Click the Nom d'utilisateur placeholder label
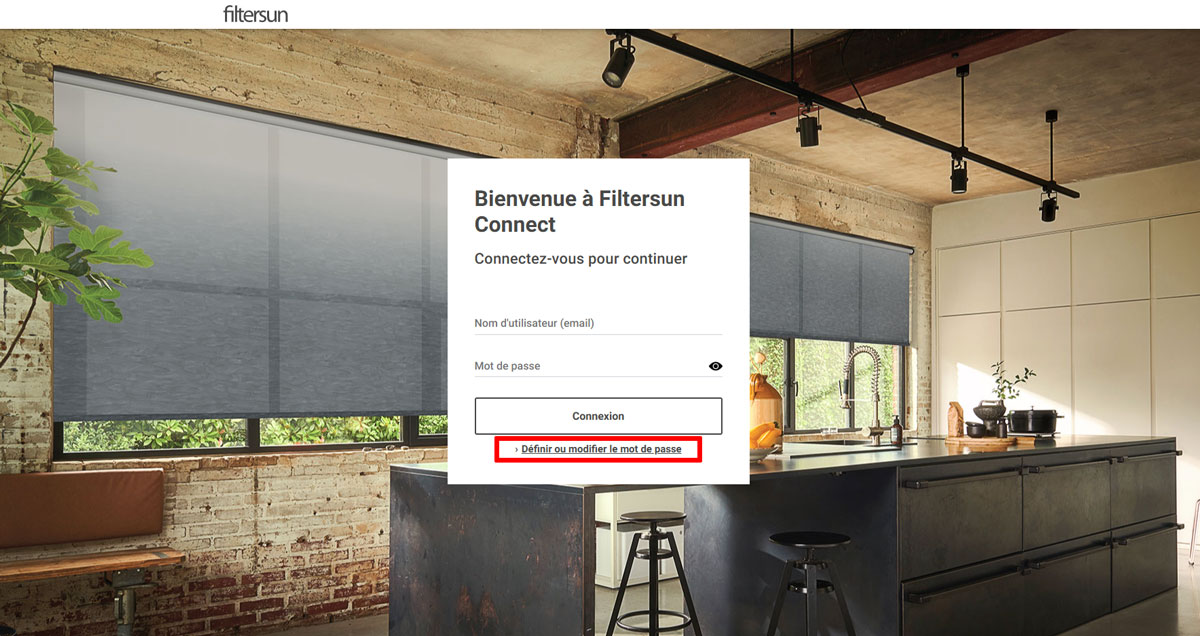The height and width of the screenshot is (636, 1200). (548, 323)
